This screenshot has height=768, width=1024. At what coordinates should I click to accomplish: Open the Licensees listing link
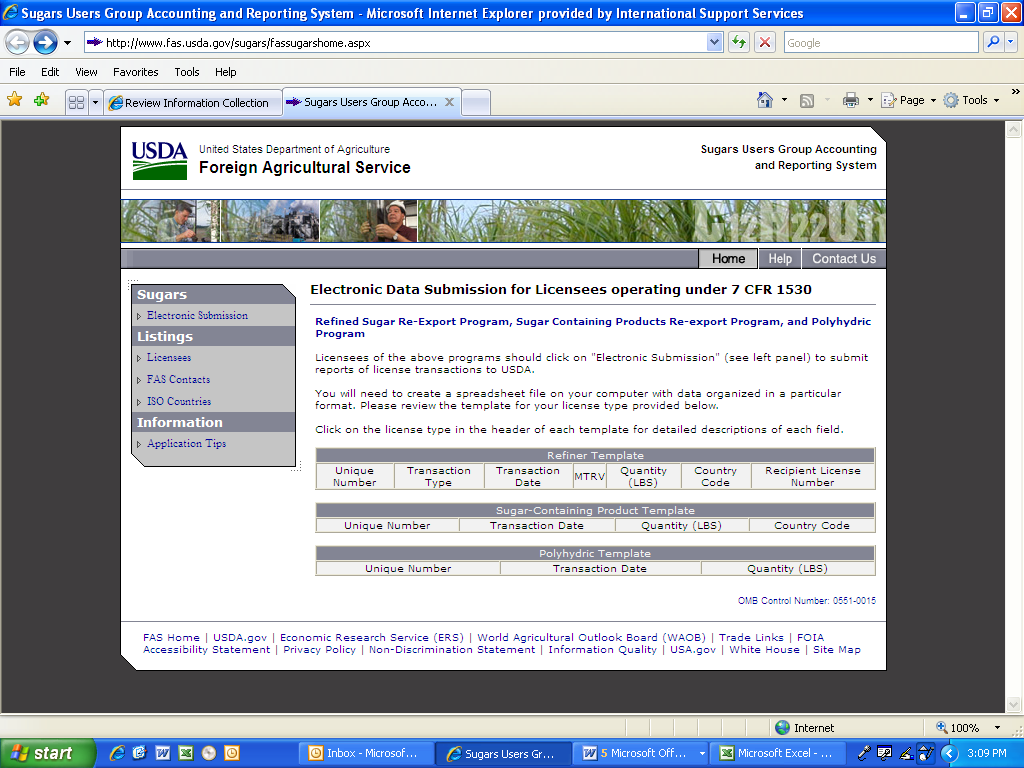[x=169, y=358]
